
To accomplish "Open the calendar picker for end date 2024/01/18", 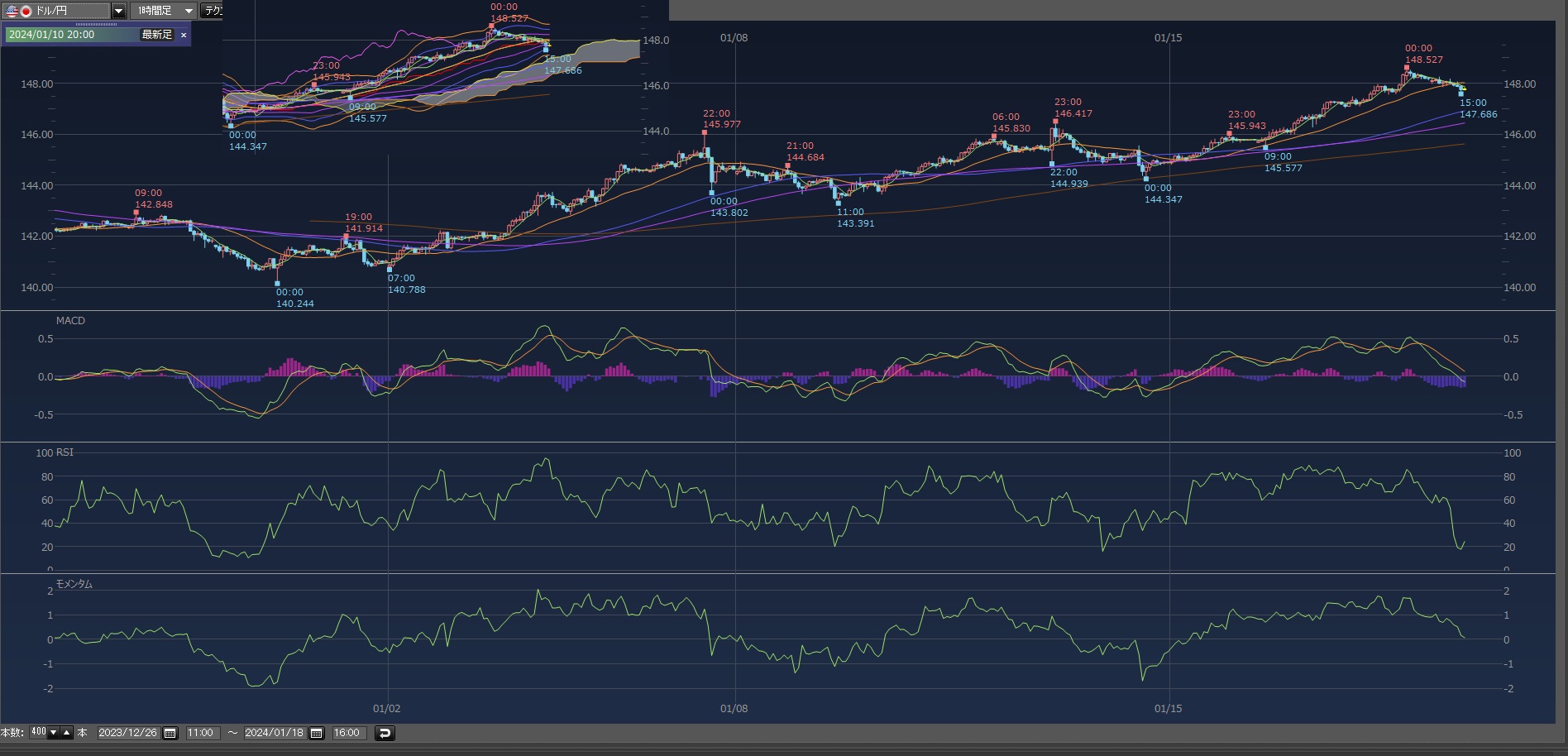I will click(317, 733).
